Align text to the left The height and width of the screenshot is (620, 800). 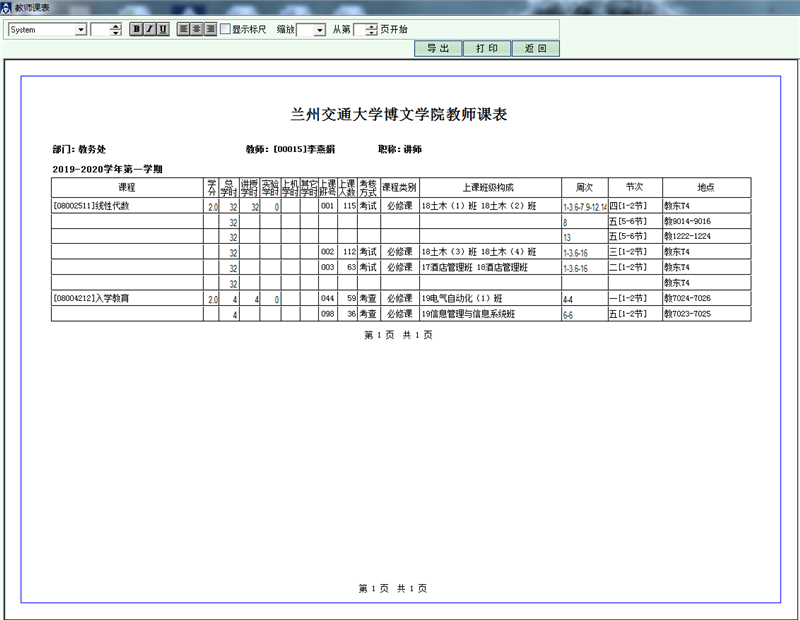click(184, 29)
